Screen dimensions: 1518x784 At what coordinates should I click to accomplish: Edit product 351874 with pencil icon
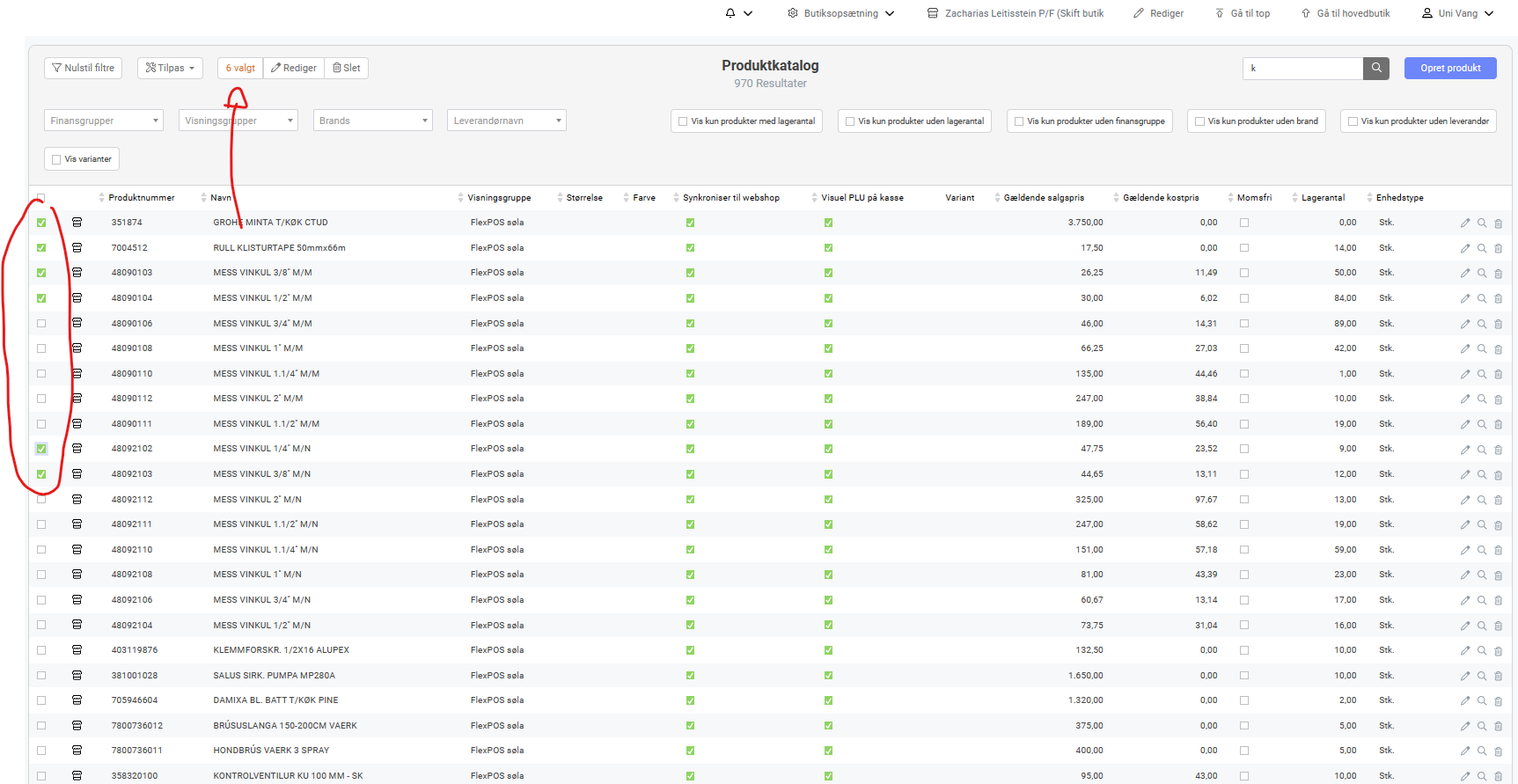coord(1465,223)
